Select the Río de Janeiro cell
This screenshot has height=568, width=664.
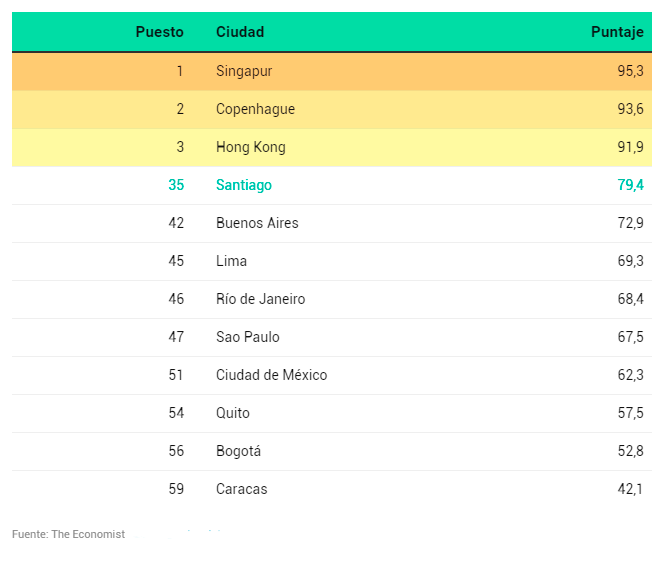click(260, 299)
